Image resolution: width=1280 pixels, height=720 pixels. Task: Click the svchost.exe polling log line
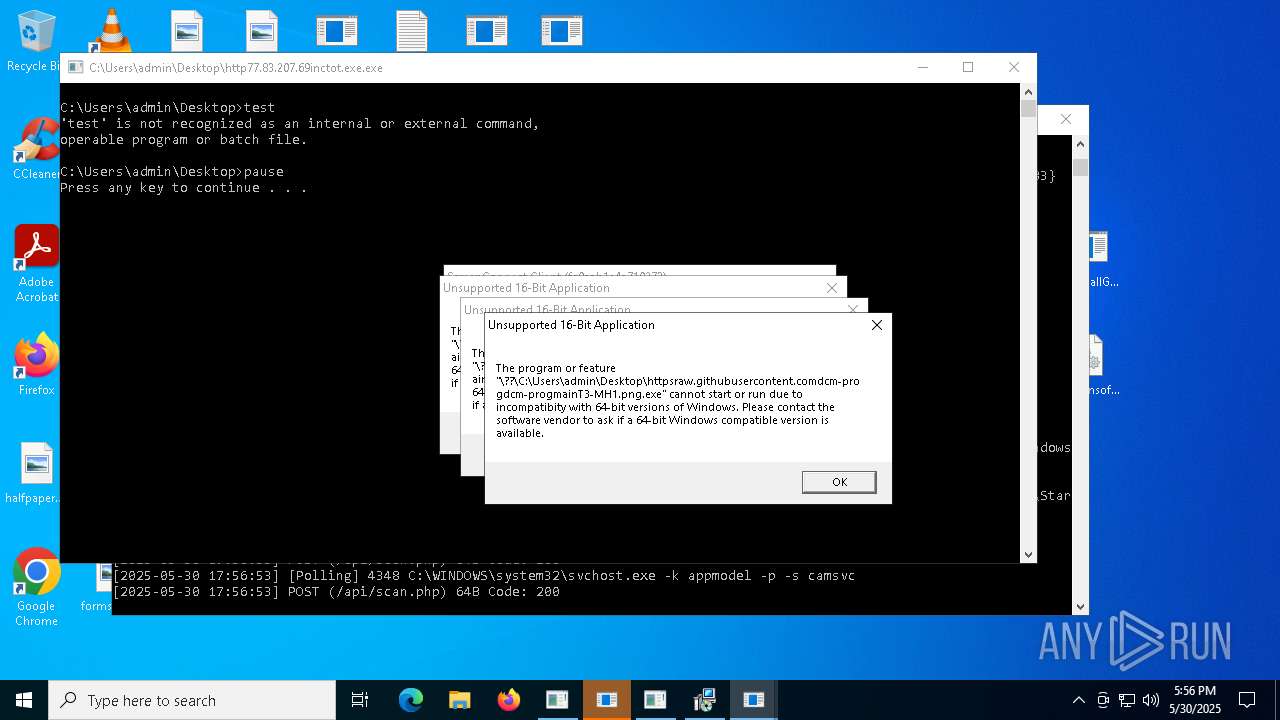click(x=484, y=576)
